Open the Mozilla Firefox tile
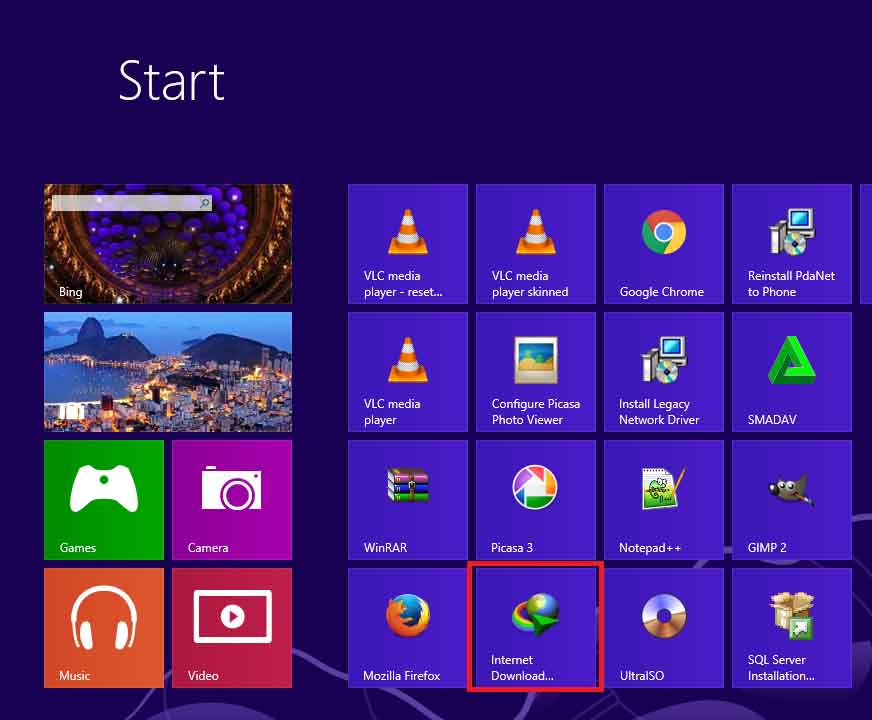Viewport: 872px width, 720px height. coord(408,628)
